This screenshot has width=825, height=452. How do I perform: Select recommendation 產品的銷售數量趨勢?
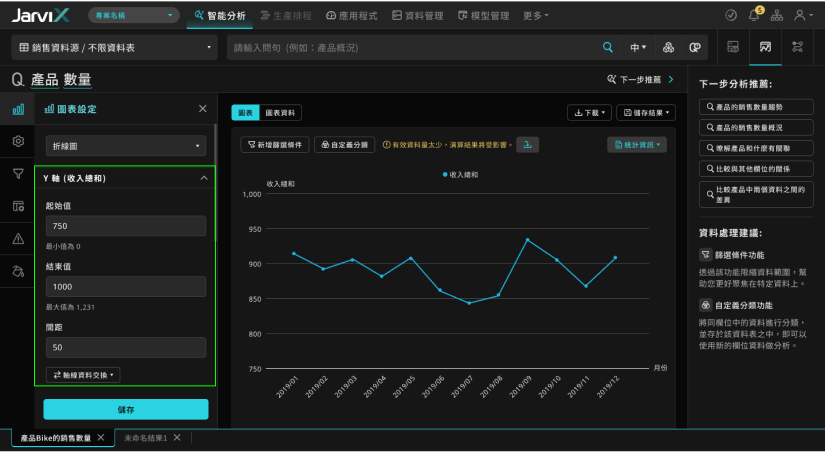tap(756, 107)
